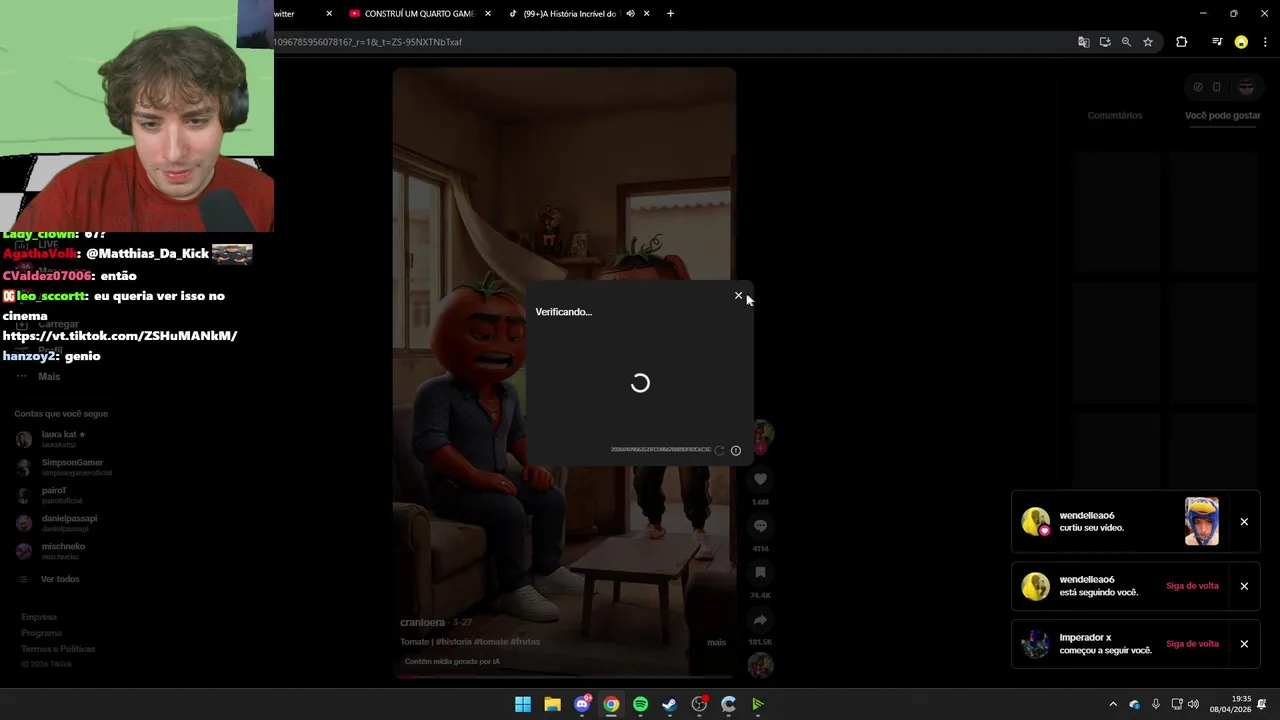Viewport: 1280px width, 720px height.
Task: Open creator avatar beside the video
Action: click(762, 432)
